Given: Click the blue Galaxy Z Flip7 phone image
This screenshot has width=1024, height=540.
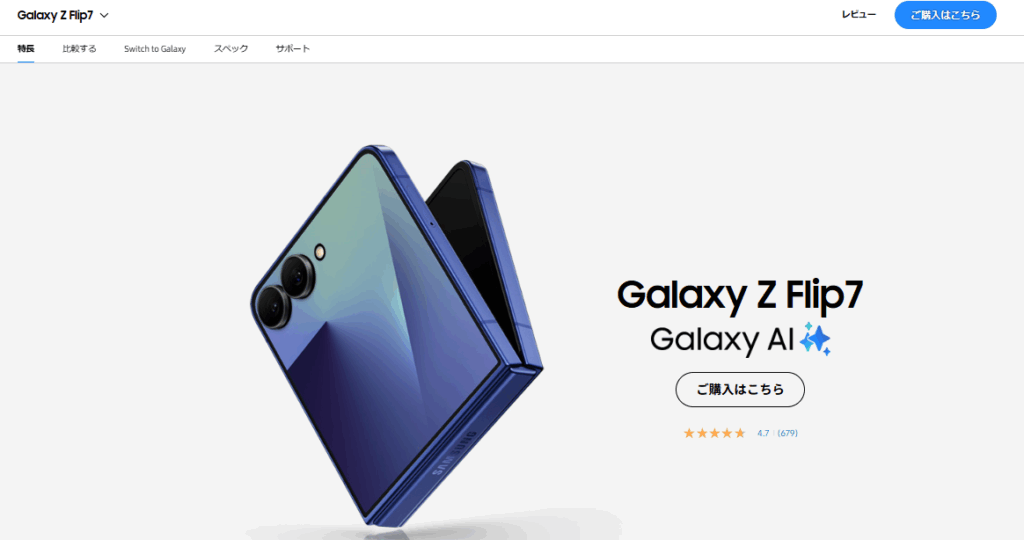Looking at the screenshot, I should (396, 336).
